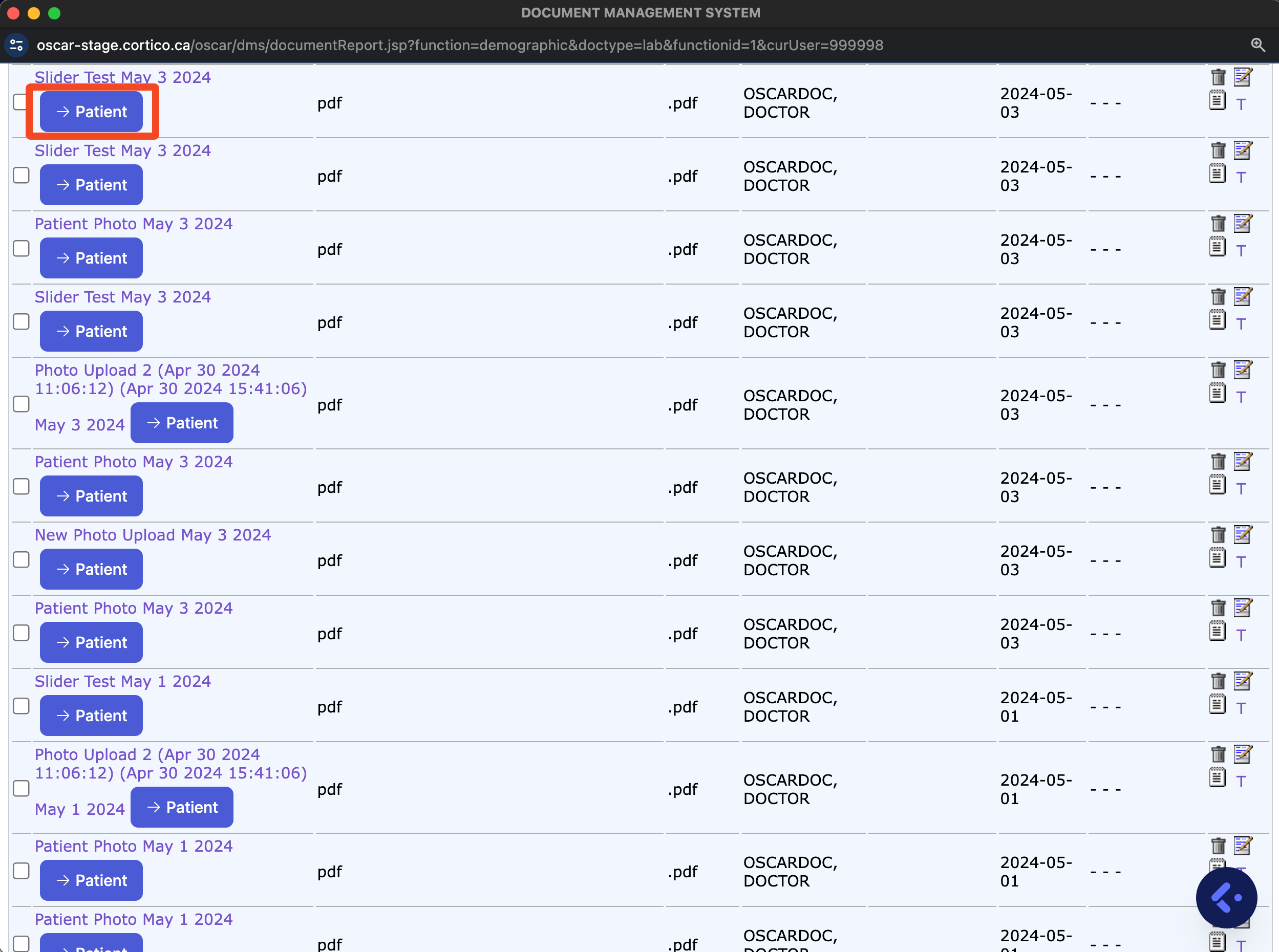Click the zoom magnifier in address bar
The width and height of the screenshot is (1279, 952).
1257,45
